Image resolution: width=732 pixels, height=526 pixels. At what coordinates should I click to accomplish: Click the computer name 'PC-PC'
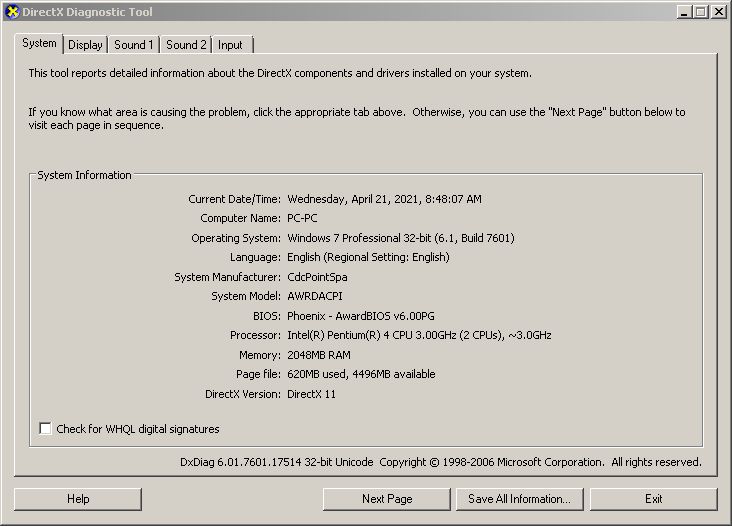click(x=302, y=218)
